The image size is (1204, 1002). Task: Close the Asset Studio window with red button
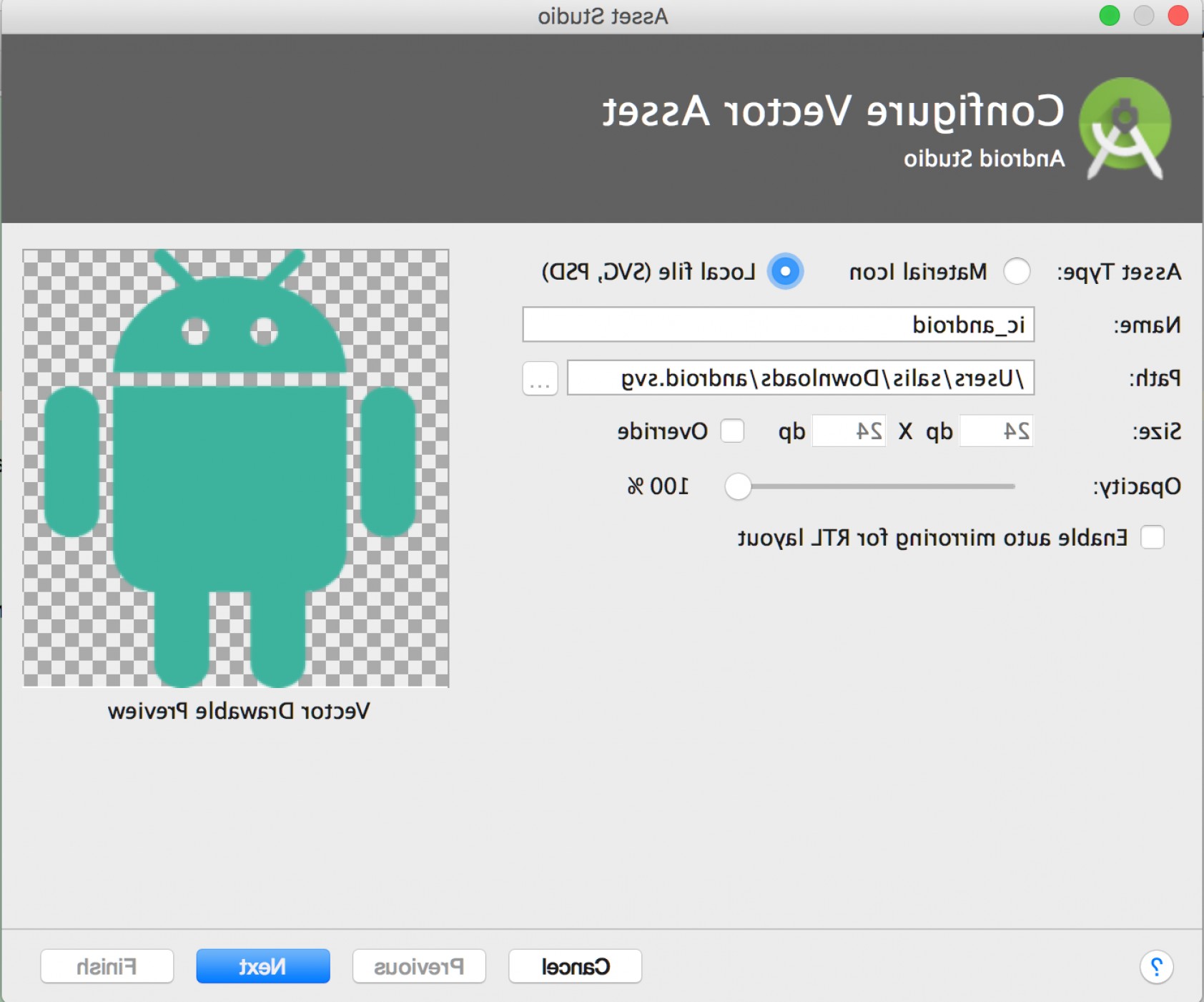pos(1178,16)
